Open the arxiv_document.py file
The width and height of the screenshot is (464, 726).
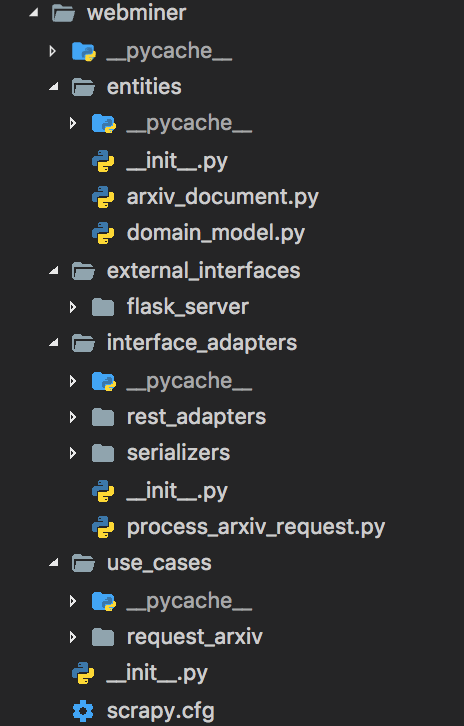tap(223, 198)
